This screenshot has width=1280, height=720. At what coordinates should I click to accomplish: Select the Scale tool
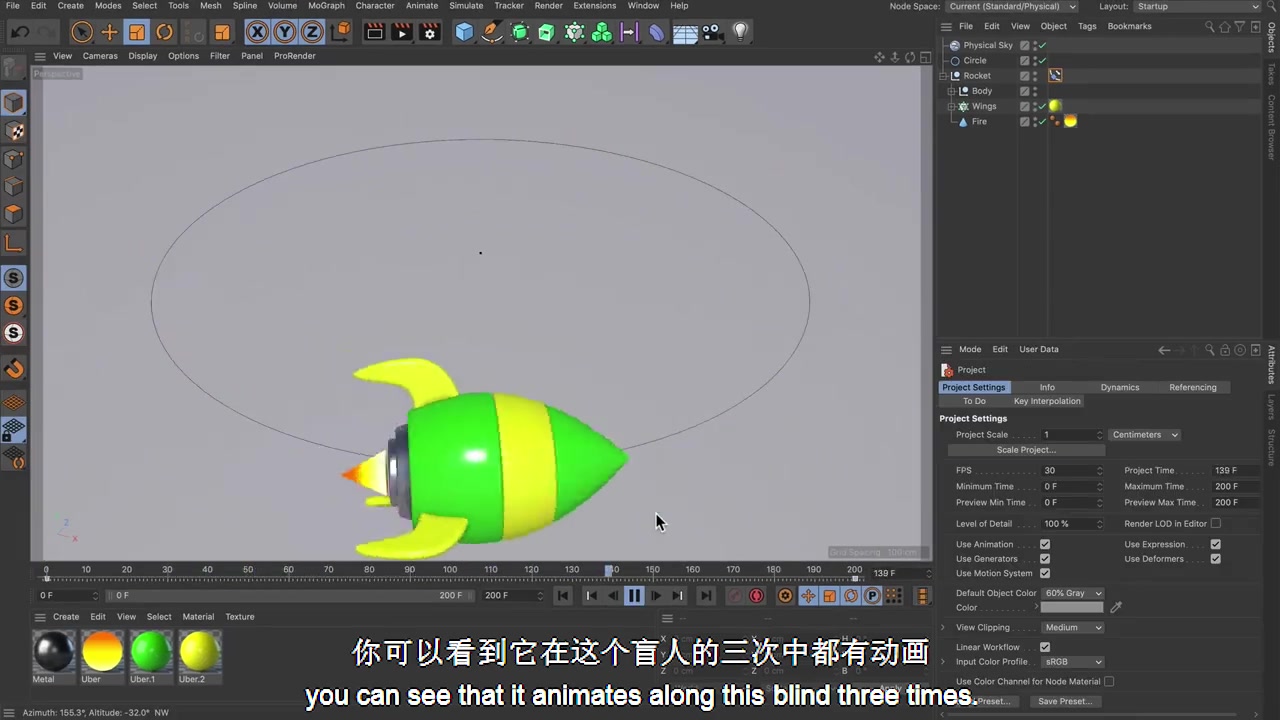[136, 32]
